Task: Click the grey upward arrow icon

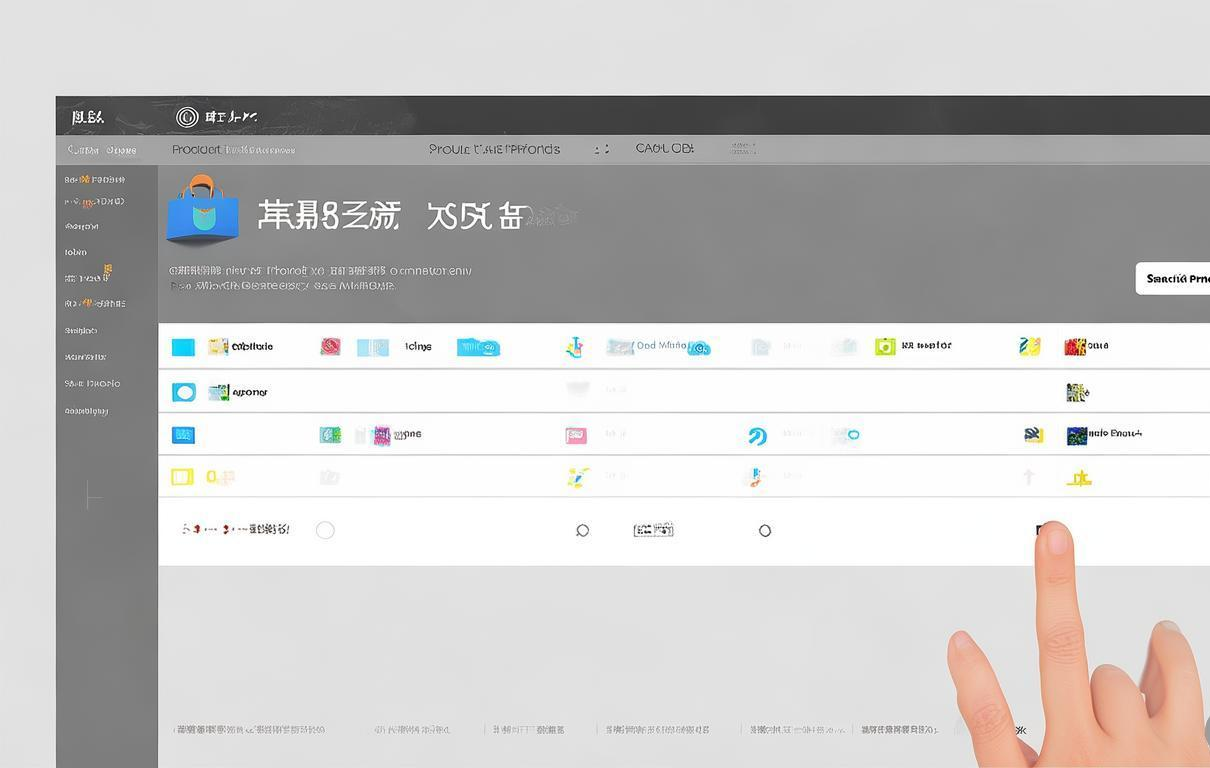Action: [1028, 477]
